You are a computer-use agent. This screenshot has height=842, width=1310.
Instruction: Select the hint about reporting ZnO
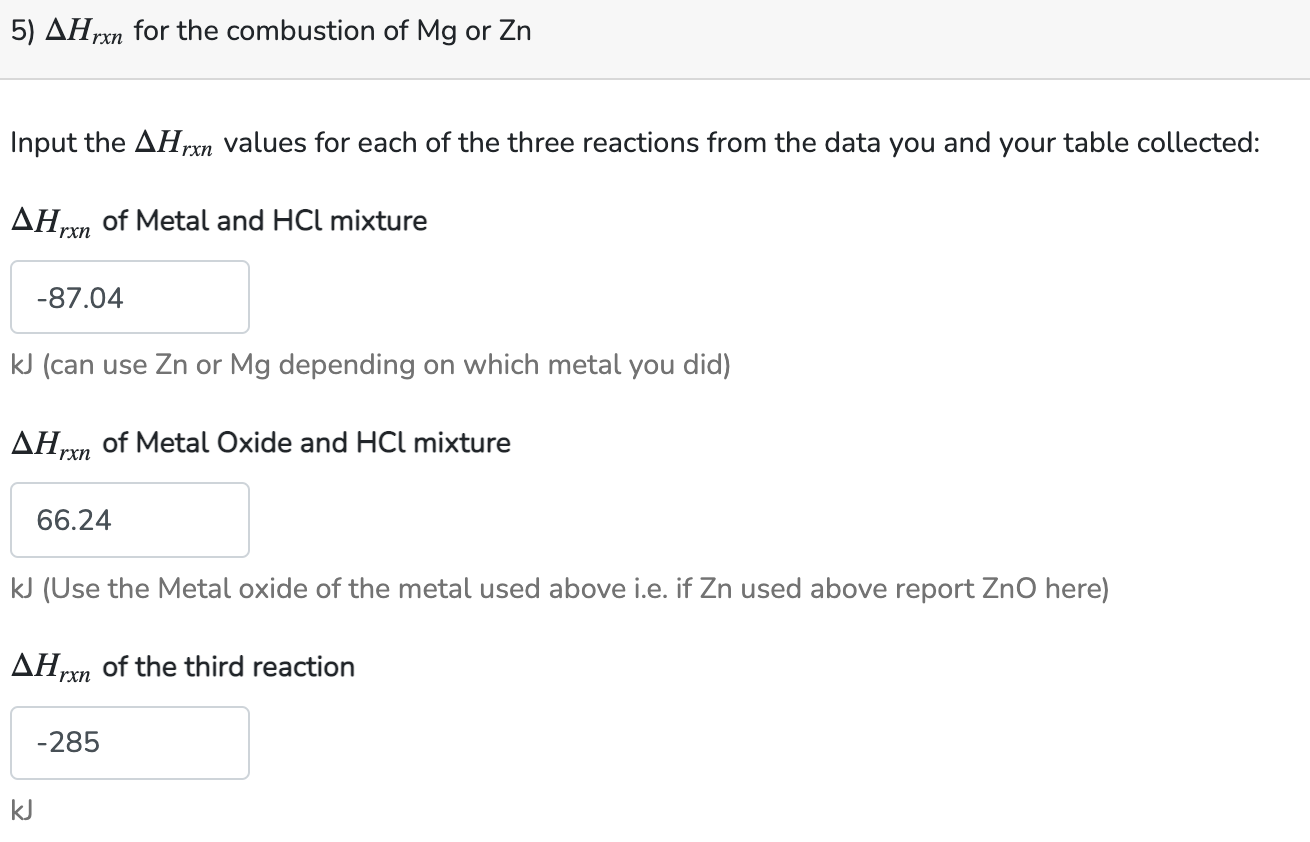[x=560, y=588]
